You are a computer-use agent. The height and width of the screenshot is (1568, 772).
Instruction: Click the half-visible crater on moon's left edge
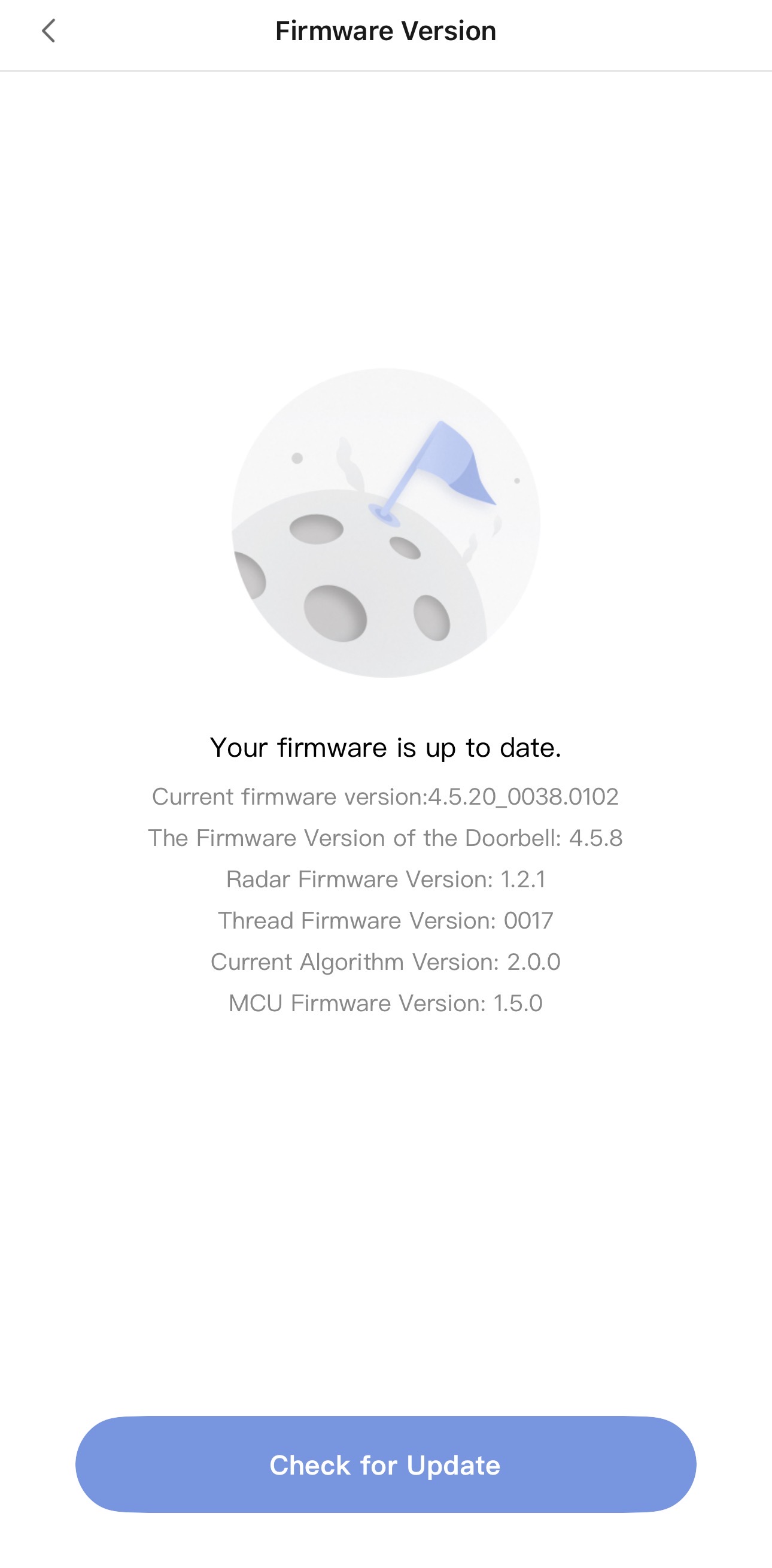pos(251,575)
